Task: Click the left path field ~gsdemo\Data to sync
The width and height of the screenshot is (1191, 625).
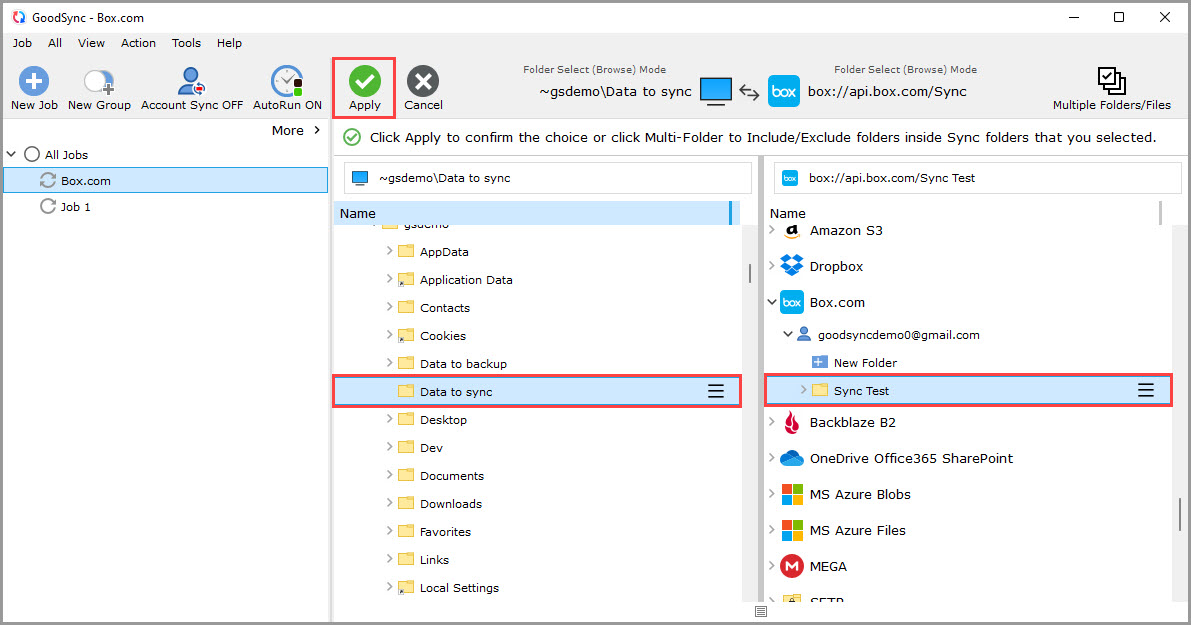Action: (548, 178)
